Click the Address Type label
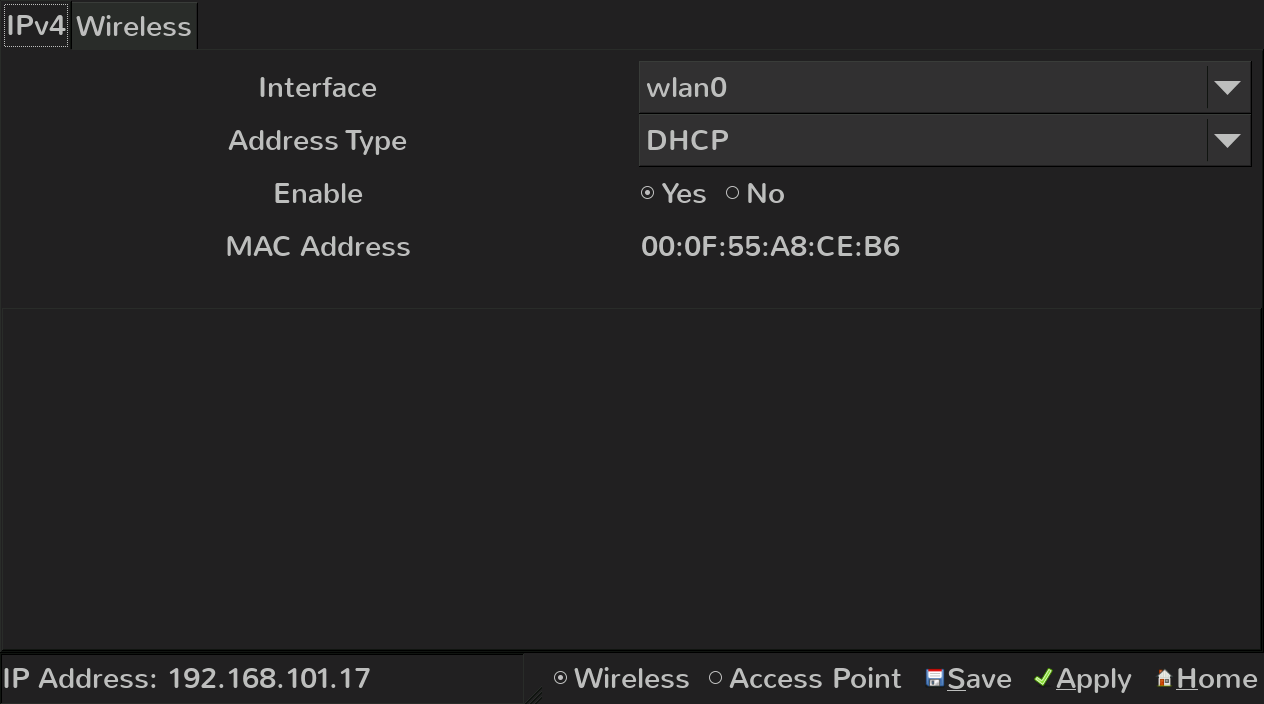Viewport: 1264px width, 704px height. [x=317, y=141]
